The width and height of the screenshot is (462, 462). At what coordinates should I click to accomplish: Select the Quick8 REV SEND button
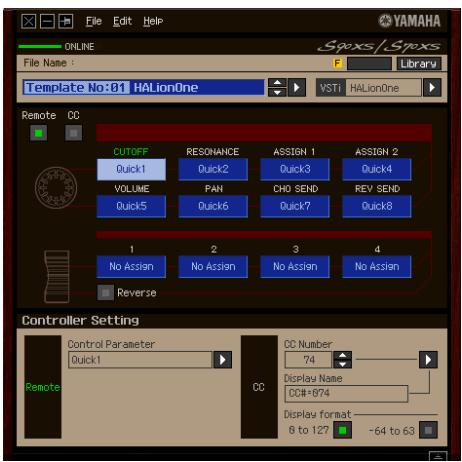[x=377, y=206]
